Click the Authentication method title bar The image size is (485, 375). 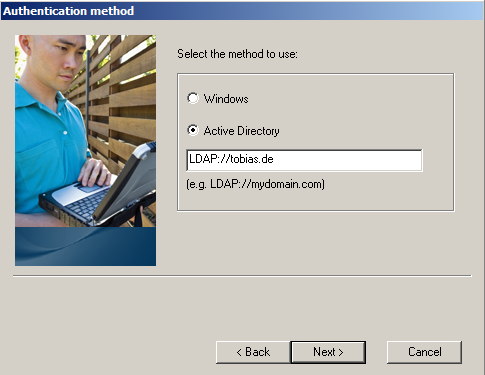point(242,11)
